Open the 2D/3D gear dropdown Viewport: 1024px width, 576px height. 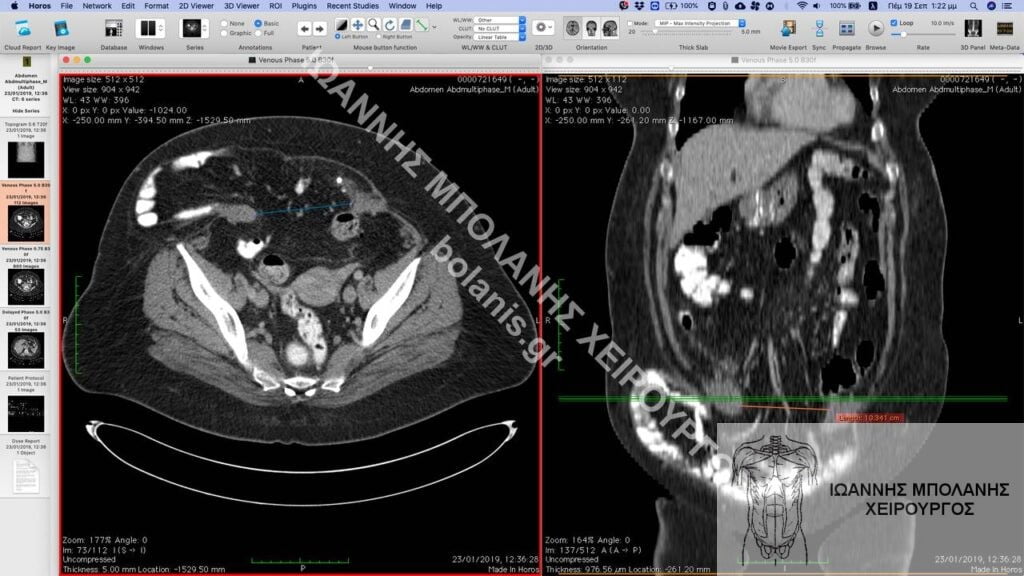coord(543,27)
